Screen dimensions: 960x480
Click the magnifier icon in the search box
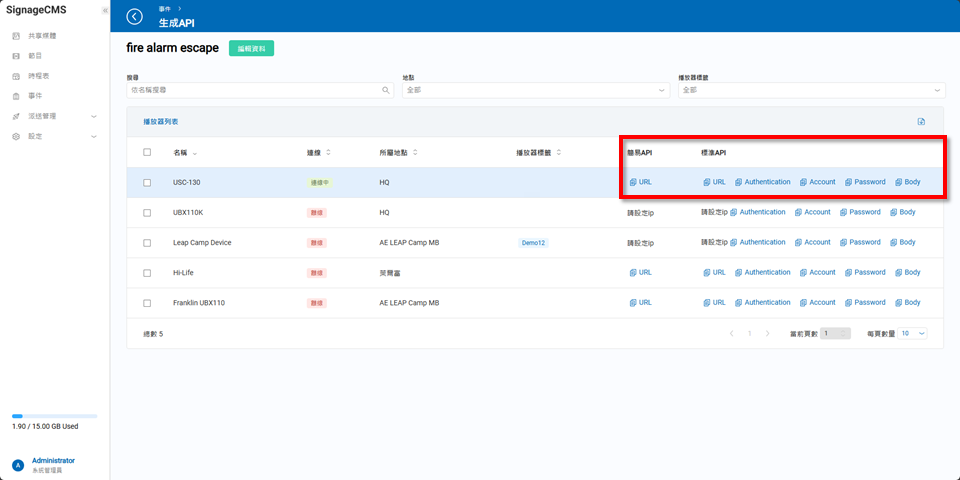[386, 90]
